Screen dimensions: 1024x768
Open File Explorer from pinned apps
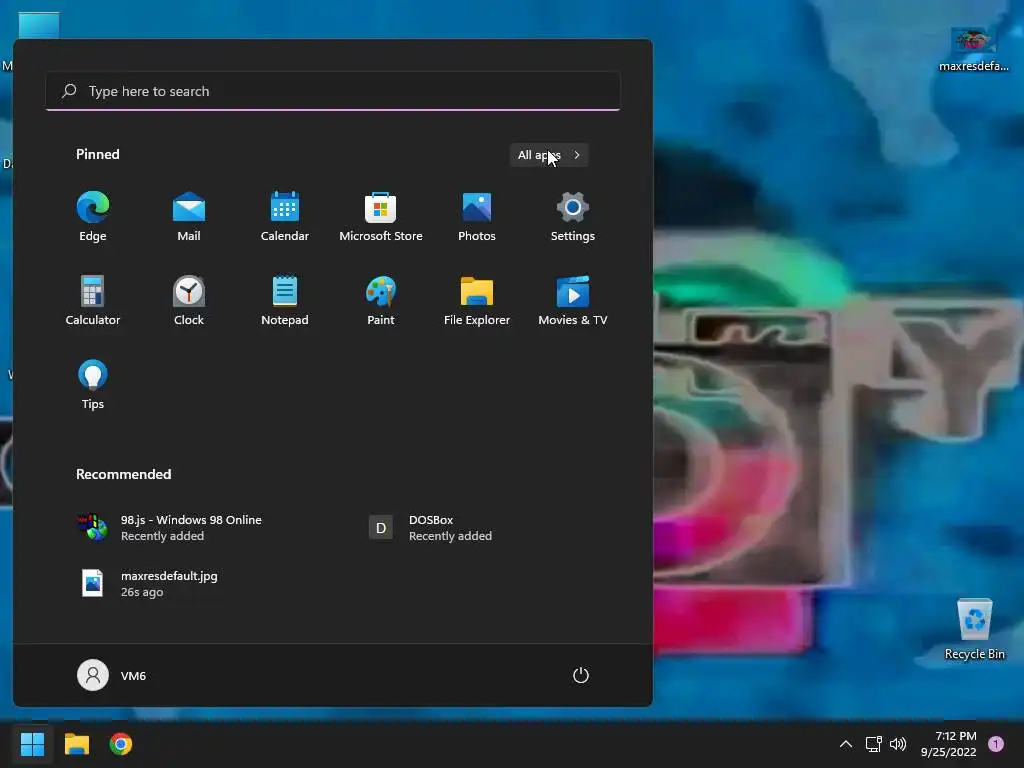tap(477, 300)
